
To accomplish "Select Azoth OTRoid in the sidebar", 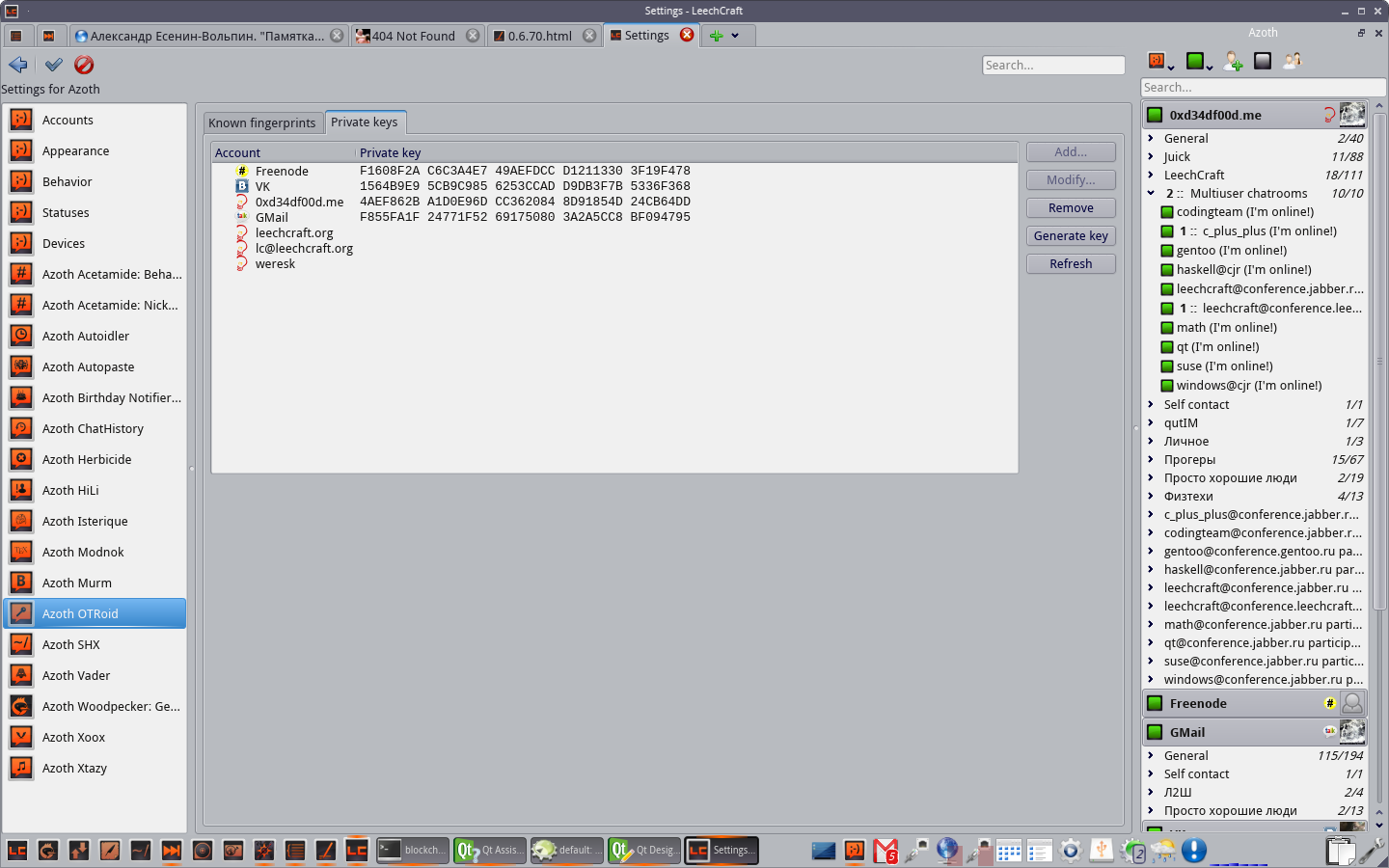I will point(95,613).
